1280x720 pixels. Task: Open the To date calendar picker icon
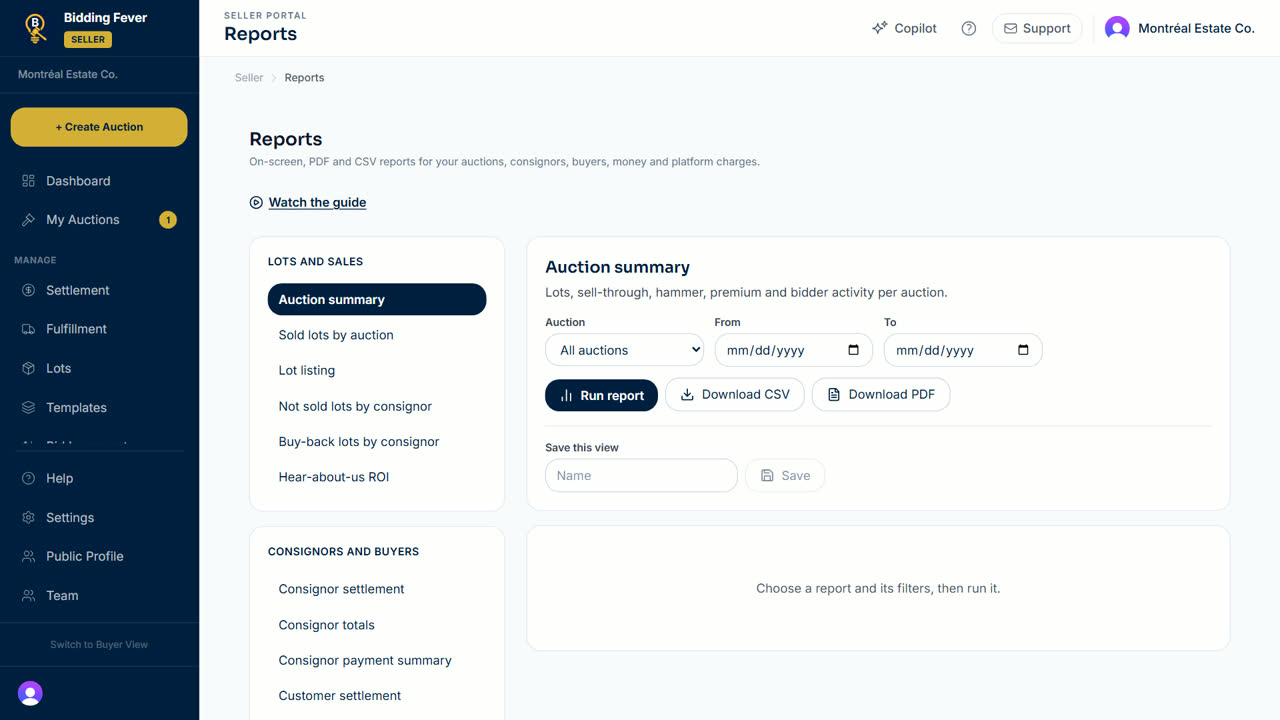[x=1023, y=350]
